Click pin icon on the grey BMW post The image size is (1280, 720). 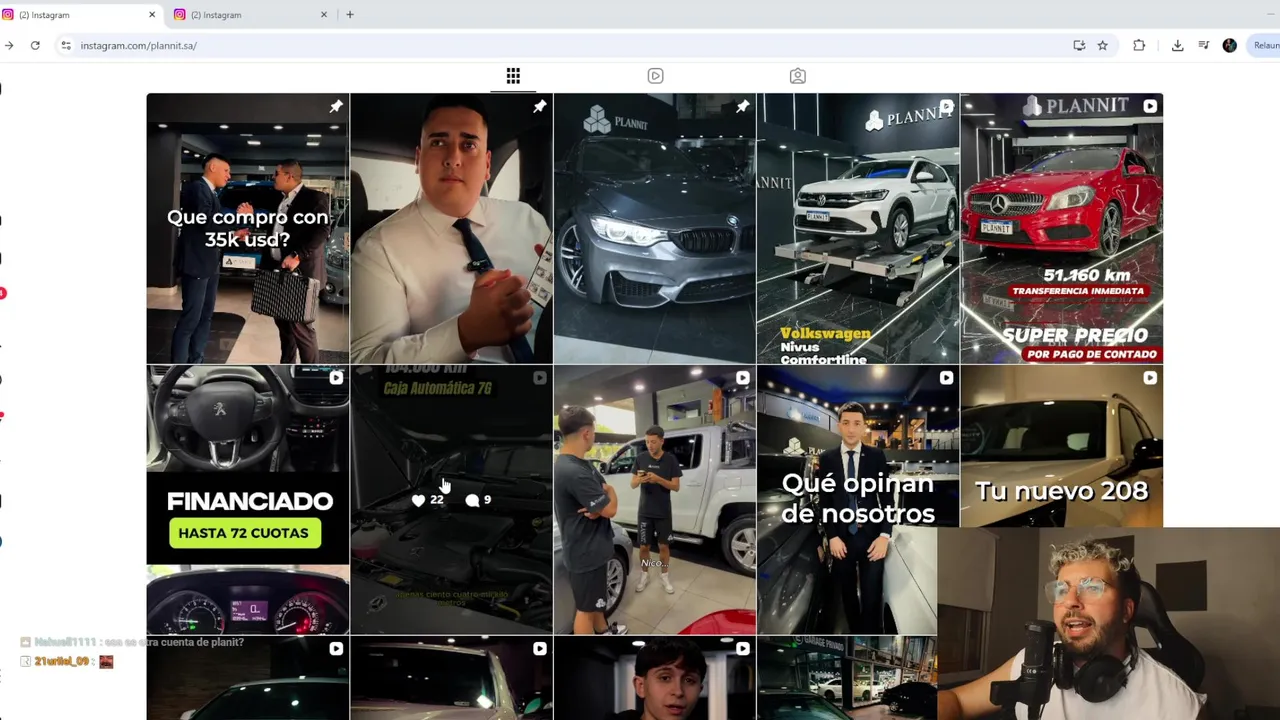point(743,106)
